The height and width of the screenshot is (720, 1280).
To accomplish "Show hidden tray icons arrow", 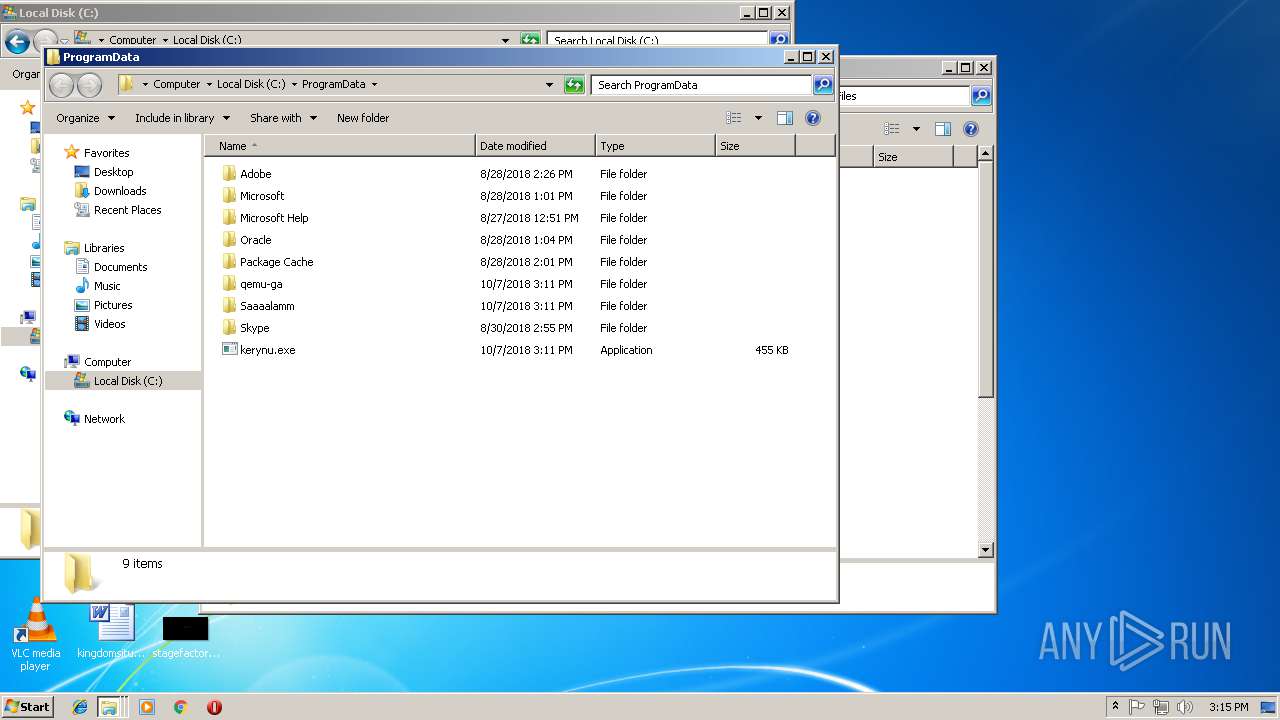I will (1115, 707).
